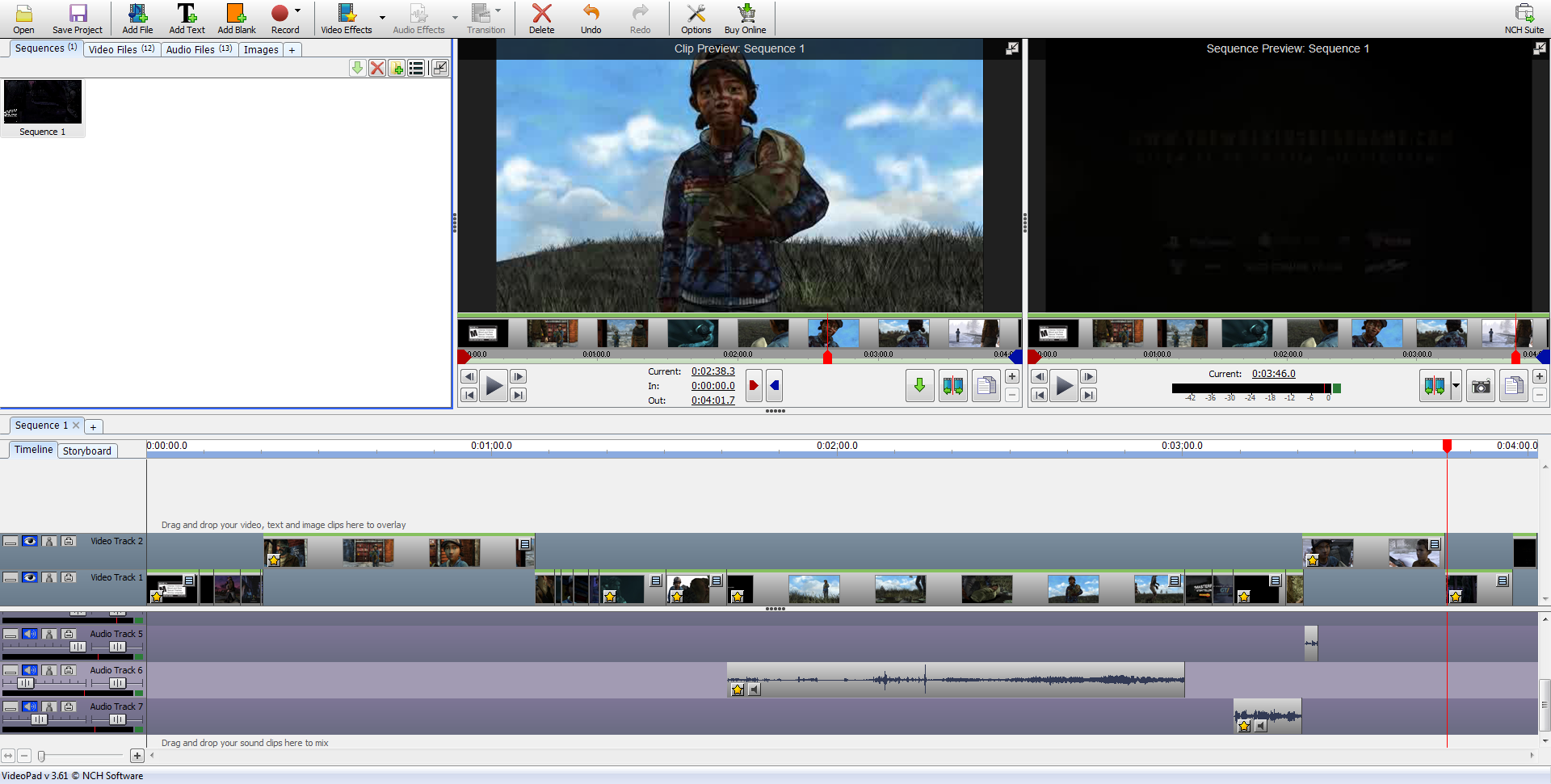Switch to Storyboard view
The width and height of the screenshot is (1551, 784).
pyautogui.click(x=87, y=451)
